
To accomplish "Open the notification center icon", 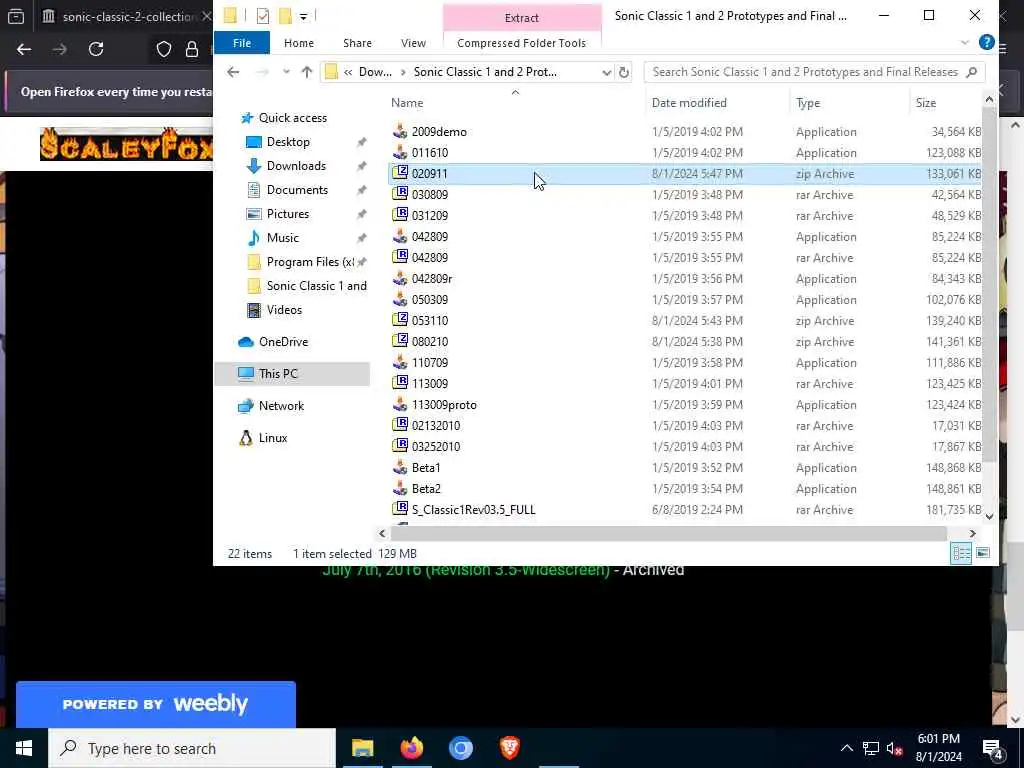I will tap(992, 748).
